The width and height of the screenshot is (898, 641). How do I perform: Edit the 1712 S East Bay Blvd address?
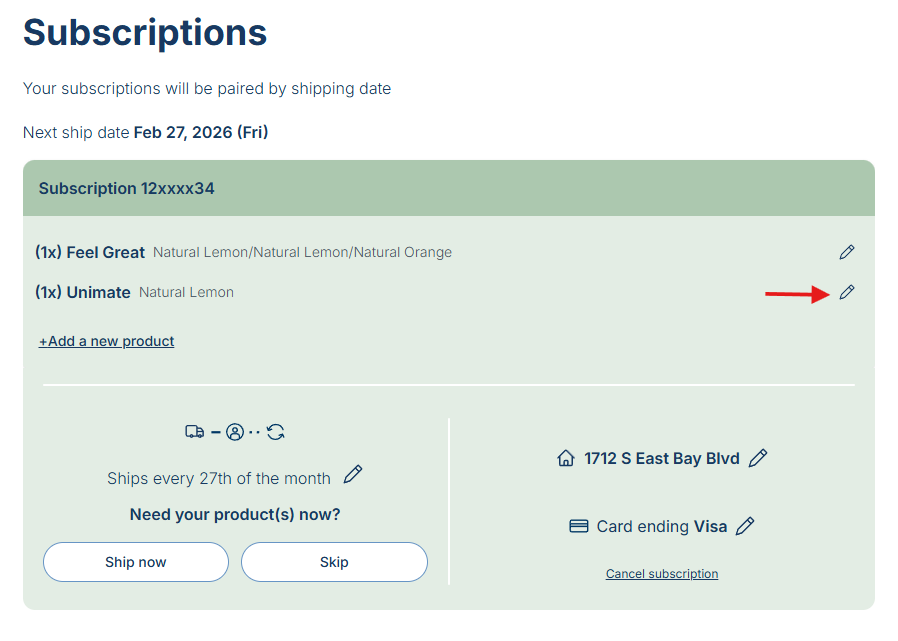[758, 458]
